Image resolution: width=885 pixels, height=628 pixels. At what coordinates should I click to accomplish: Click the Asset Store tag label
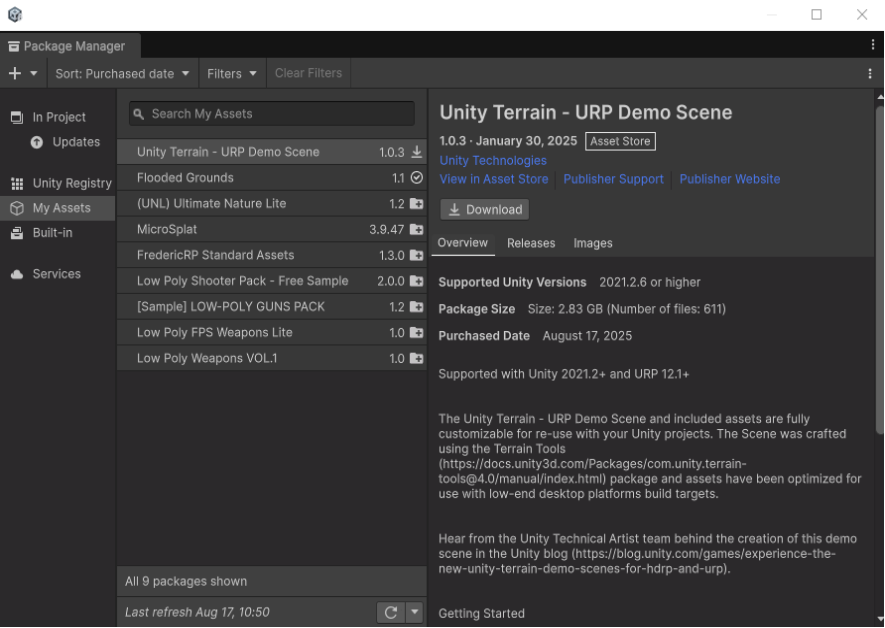click(x=620, y=141)
